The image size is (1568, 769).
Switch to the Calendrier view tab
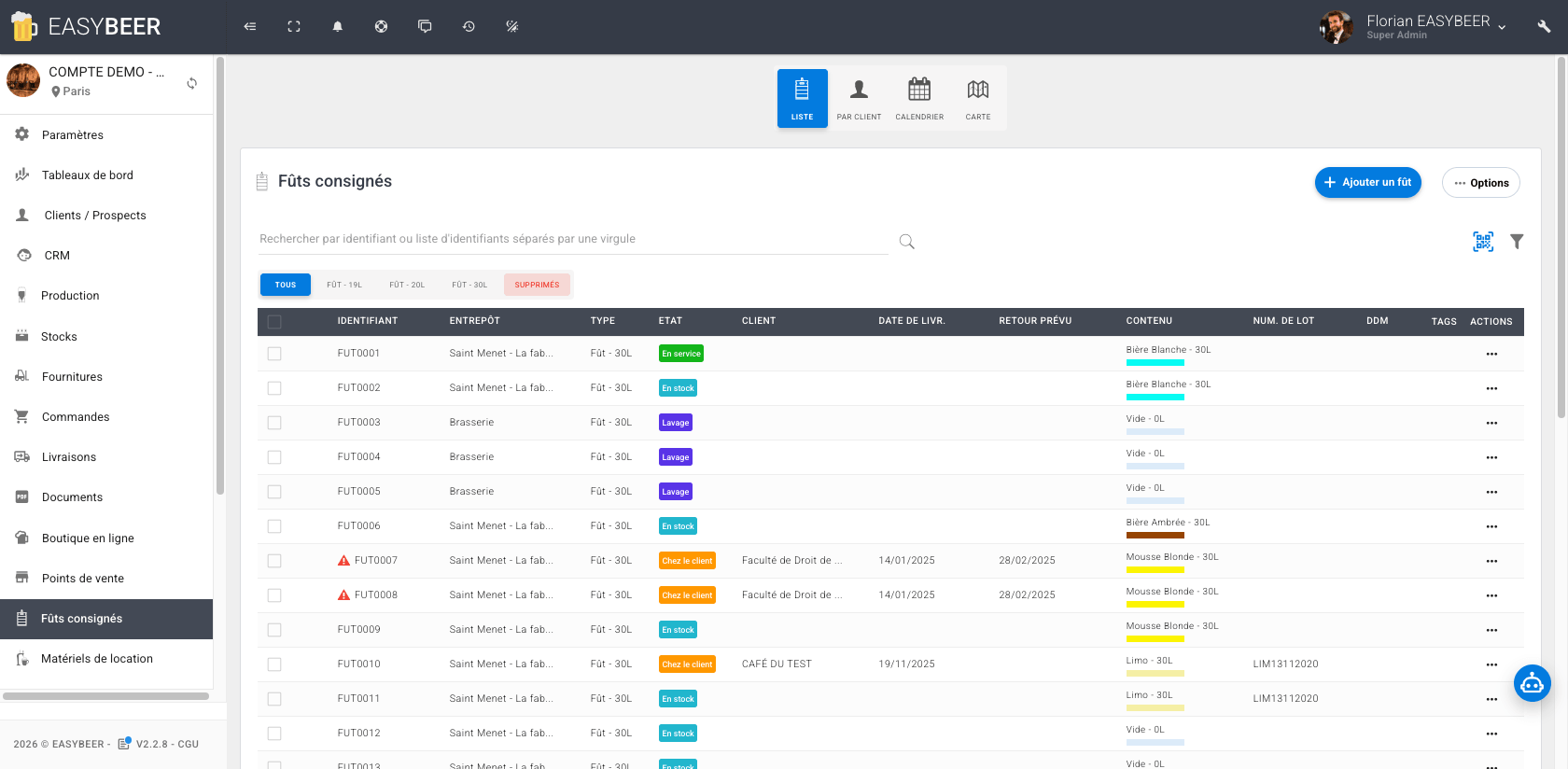click(x=919, y=98)
